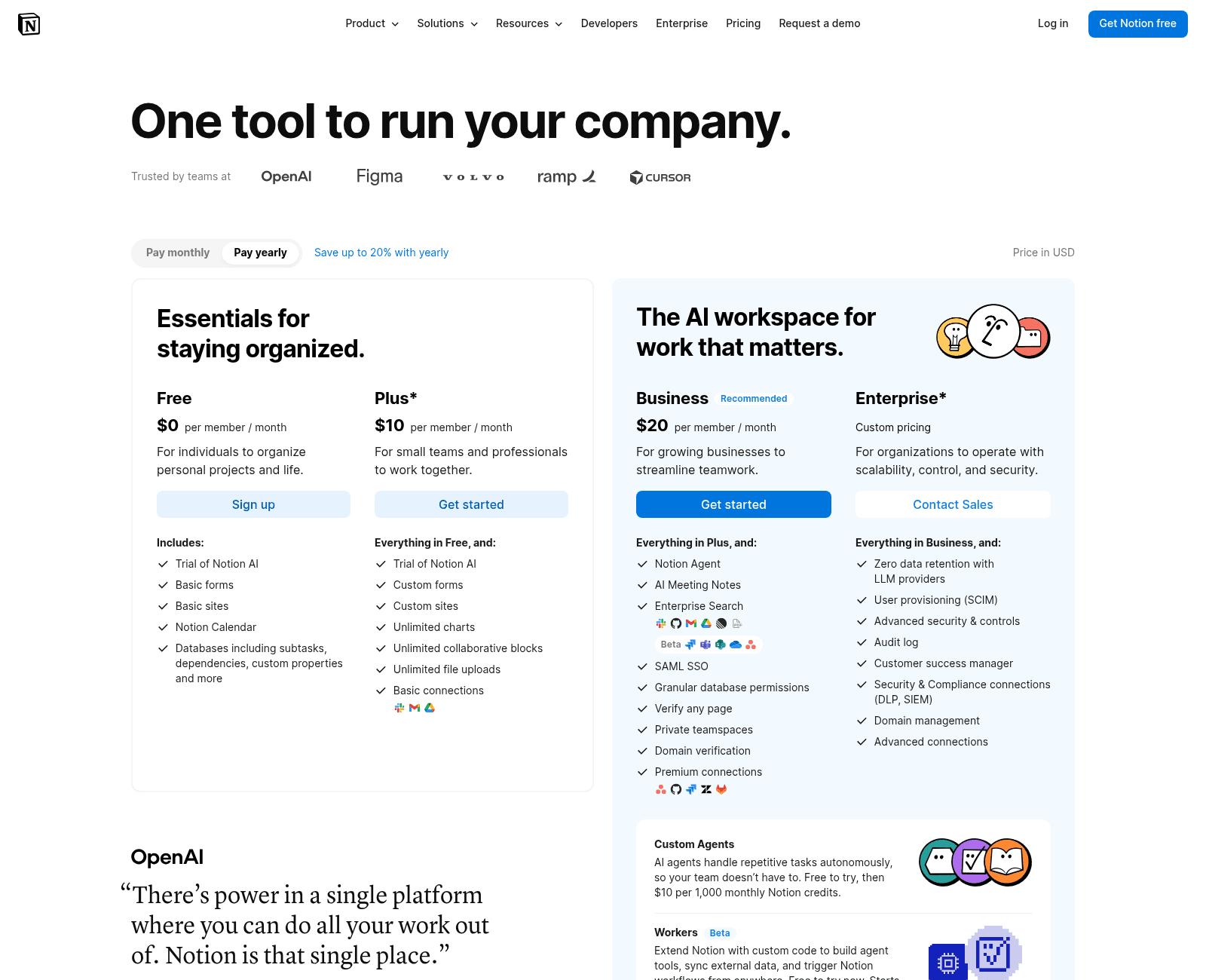The width and height of the screenshot is (1206, 980).
Task: Click 'Unlimited file uploads' feature
Action: click(x=447, y=669)
